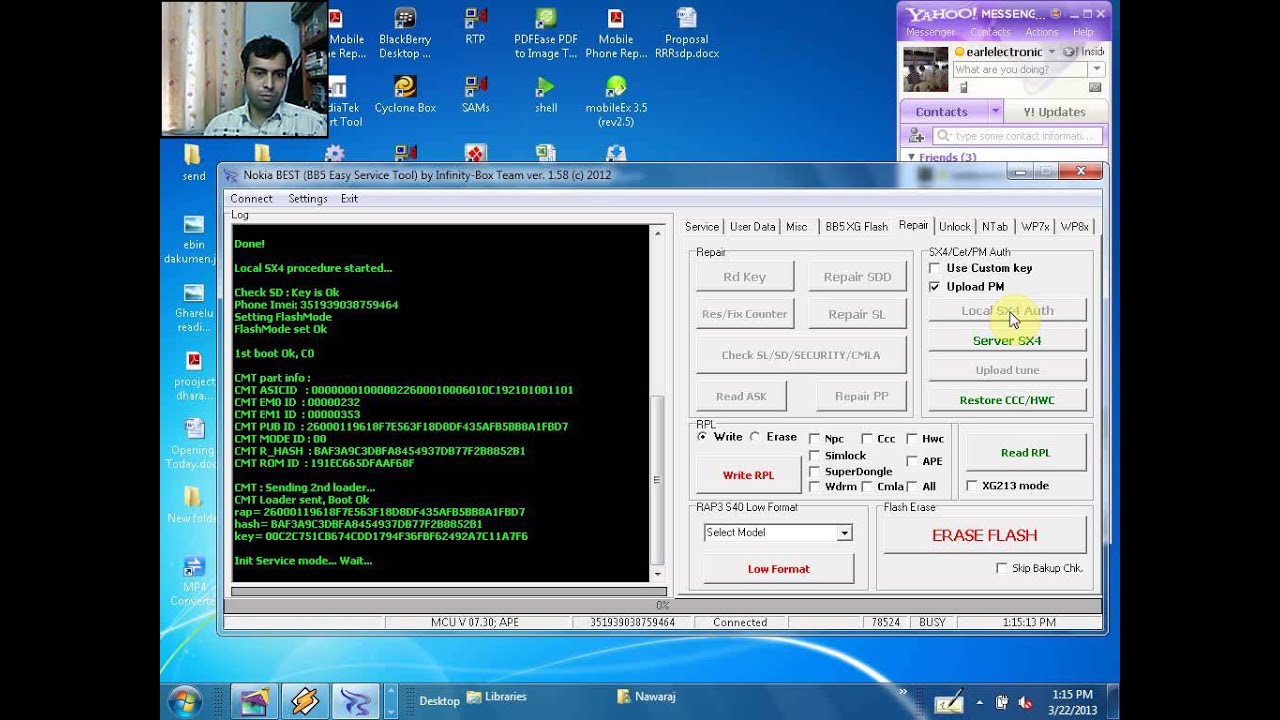Click the Low Format button
This screenshot has width=1280, height=720.
tap(779, 569)
